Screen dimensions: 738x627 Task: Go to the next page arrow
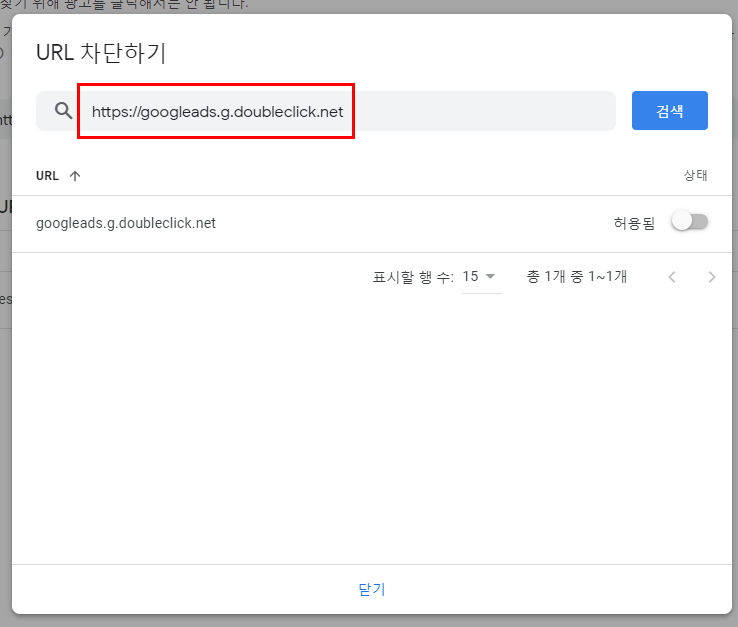[x=712, y=277]
